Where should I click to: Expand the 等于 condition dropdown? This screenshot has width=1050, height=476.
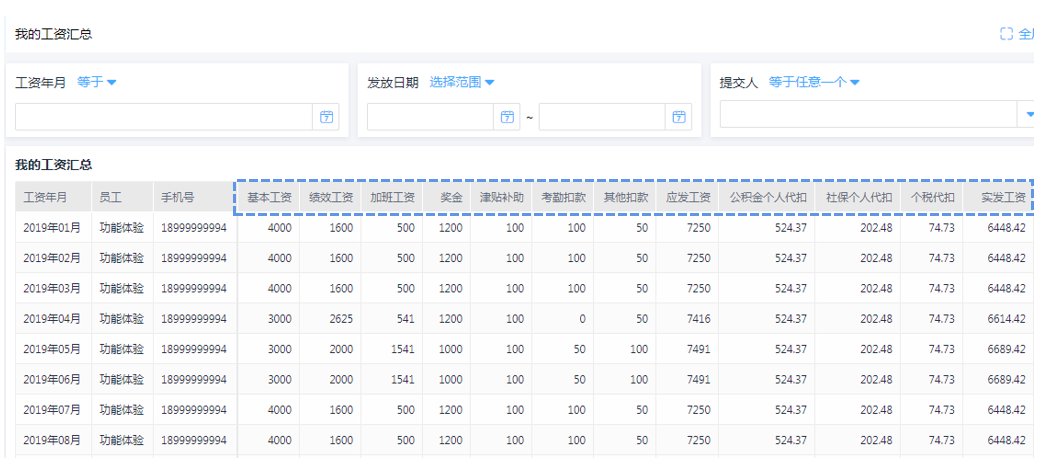[x=97, y=82]
